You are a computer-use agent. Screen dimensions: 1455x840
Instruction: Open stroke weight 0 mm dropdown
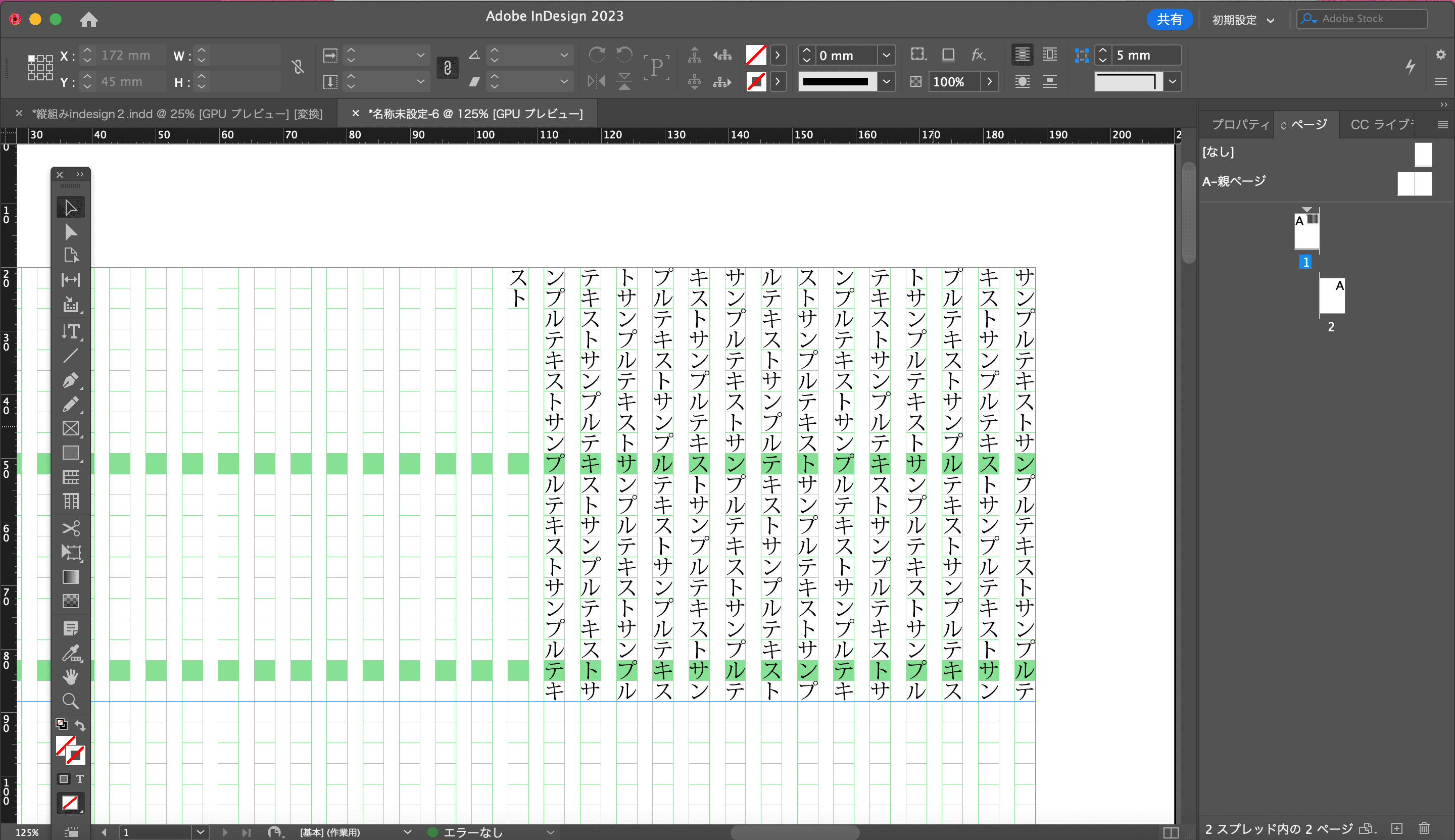(x=886, y=56)
